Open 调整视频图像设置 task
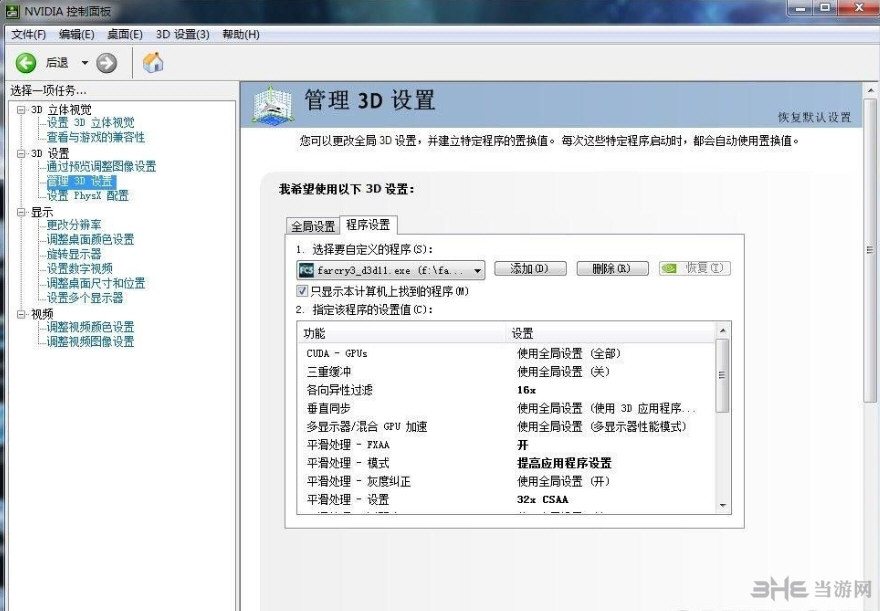Image resolution: width=880 pixels, height=611 pixels. 90,342
